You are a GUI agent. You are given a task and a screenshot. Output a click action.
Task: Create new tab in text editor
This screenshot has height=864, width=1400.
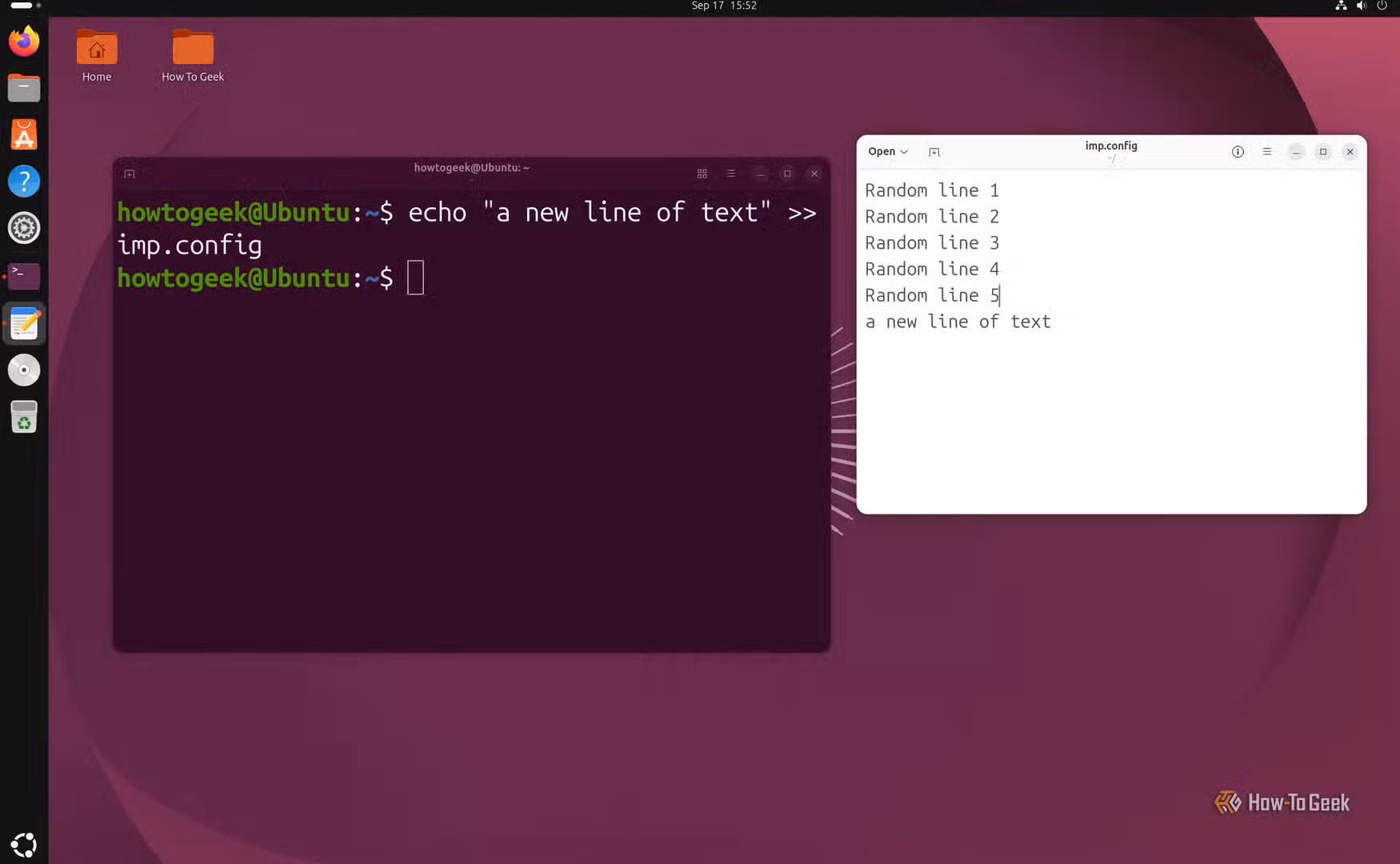[934, 151]
